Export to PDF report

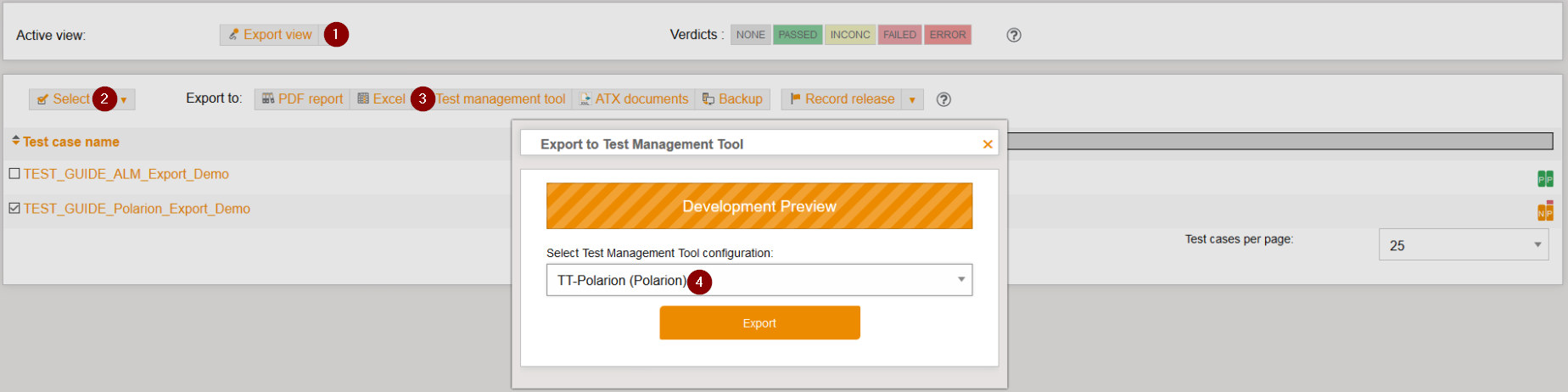pyautogui.click(x=302, y=99)
